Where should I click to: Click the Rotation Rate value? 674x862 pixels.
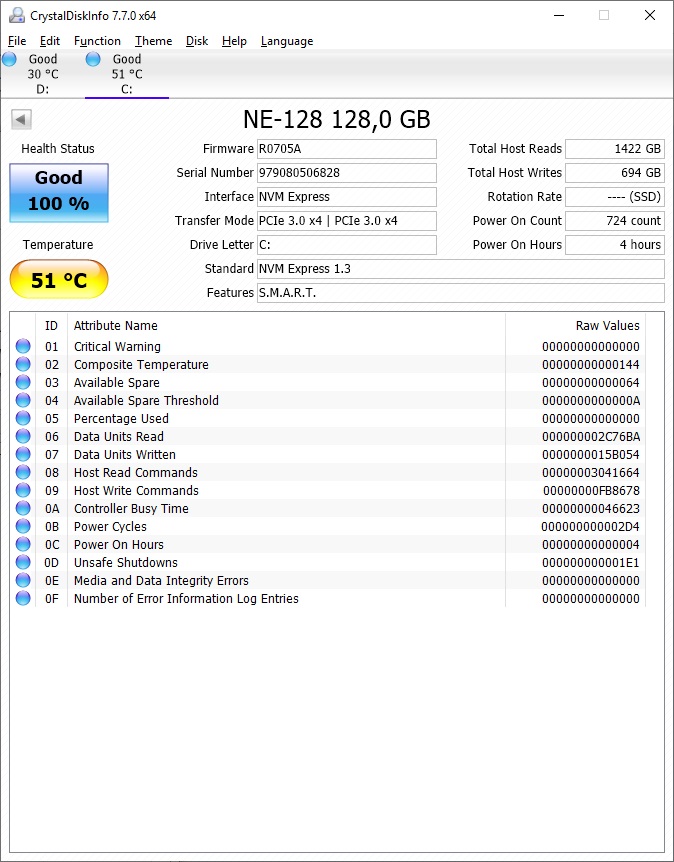(615, 197)
